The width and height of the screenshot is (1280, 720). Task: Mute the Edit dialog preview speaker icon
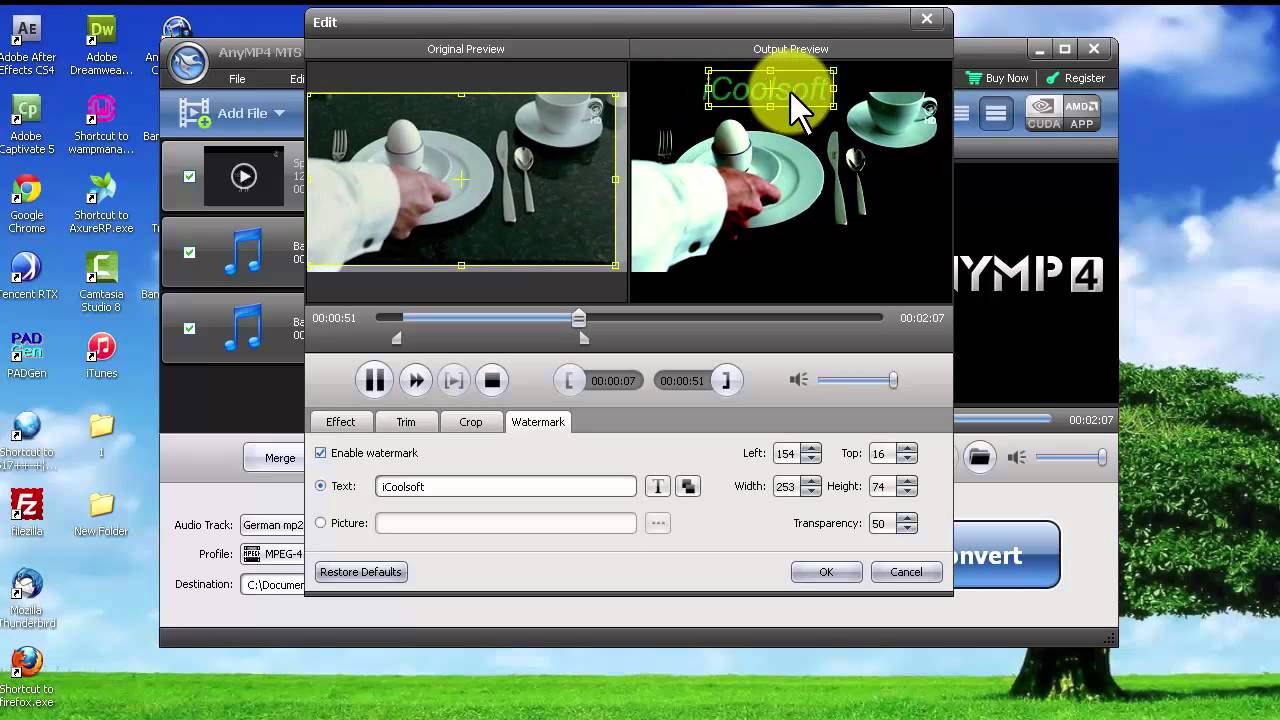(798, 379)
